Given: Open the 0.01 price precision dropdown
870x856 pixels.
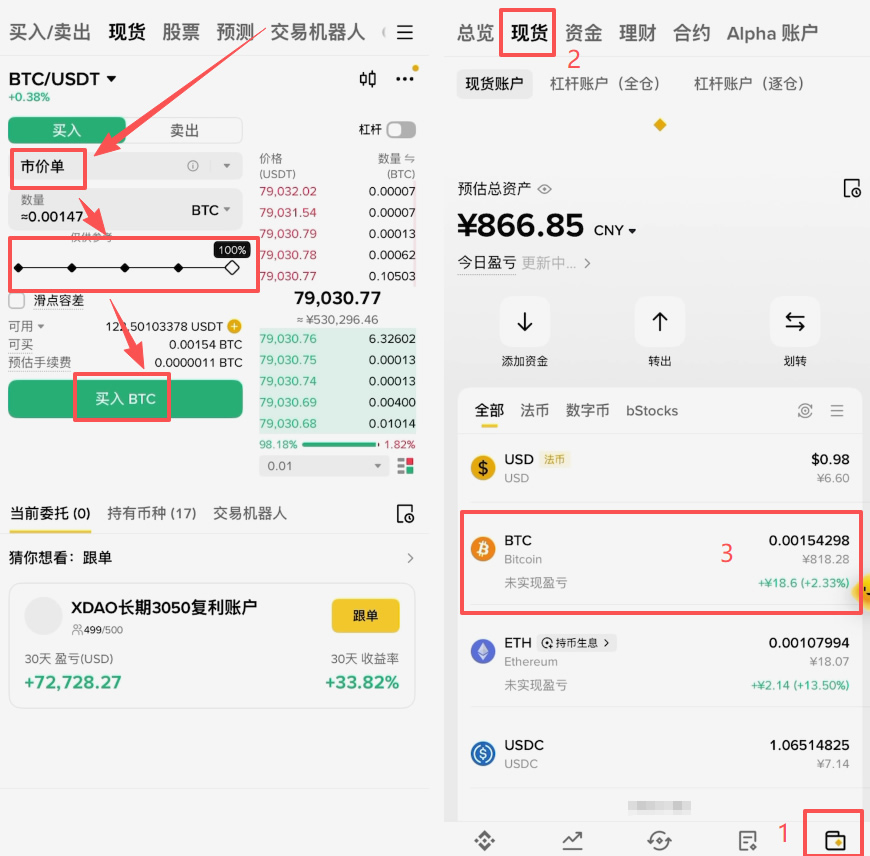Looking at the screenshot, I should pos(322,466).
